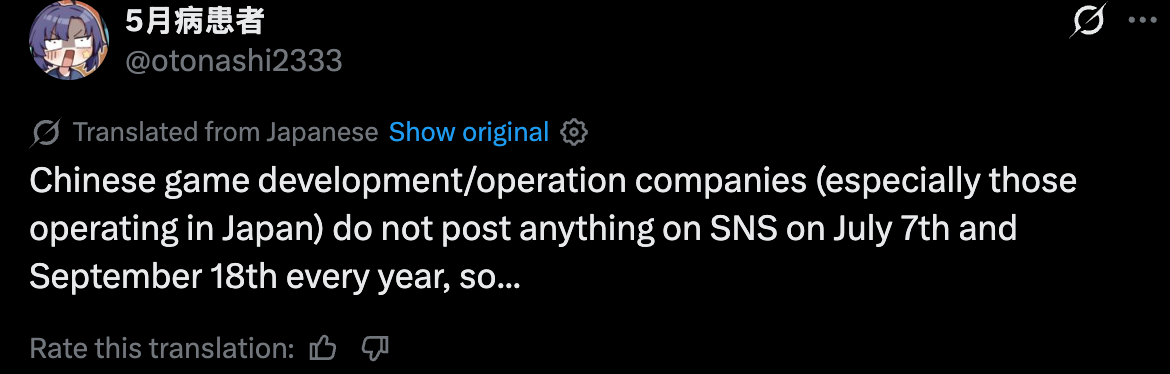Click the trailing so… at the post end

[x=495, y=278]
